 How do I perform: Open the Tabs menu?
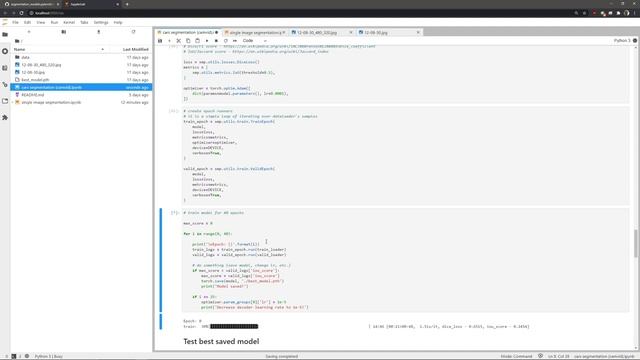pyautogui.click(x=84, y=22)
